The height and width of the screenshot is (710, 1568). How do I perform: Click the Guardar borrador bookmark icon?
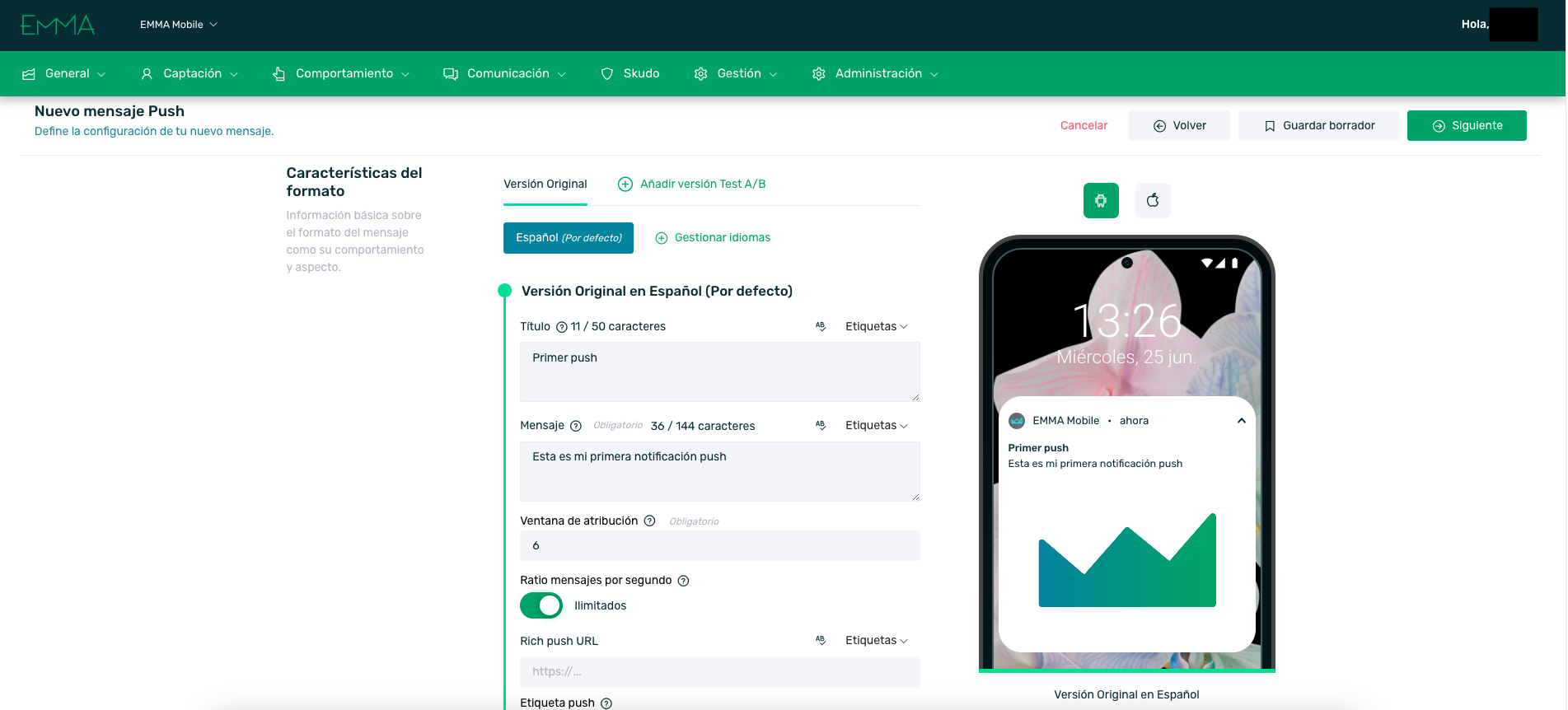[x=1270, y=126]
